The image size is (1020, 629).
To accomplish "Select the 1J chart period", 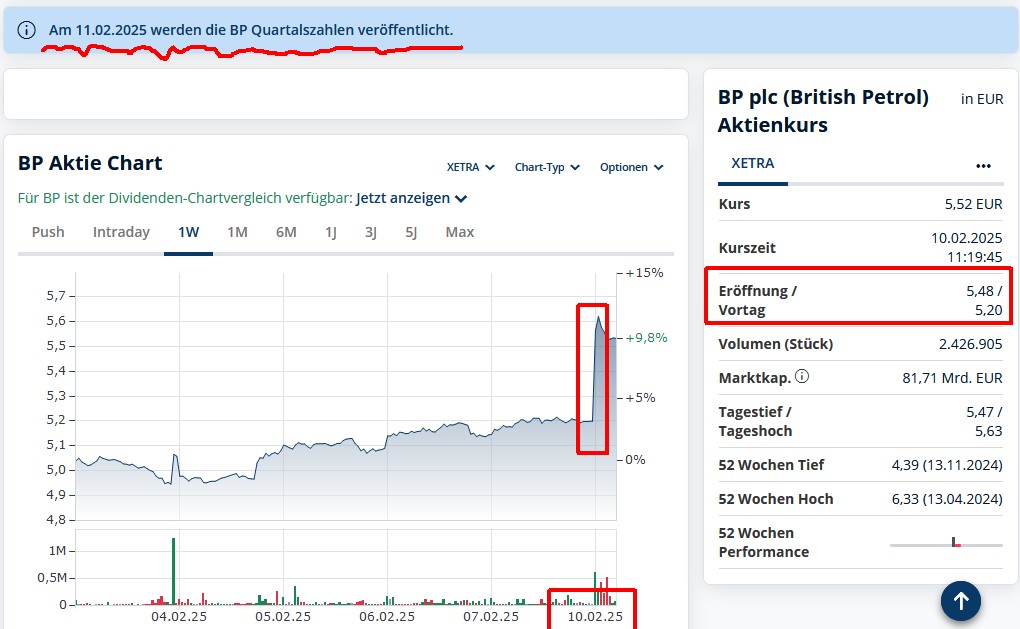I will pyautogui.click(x=330, y=231).
